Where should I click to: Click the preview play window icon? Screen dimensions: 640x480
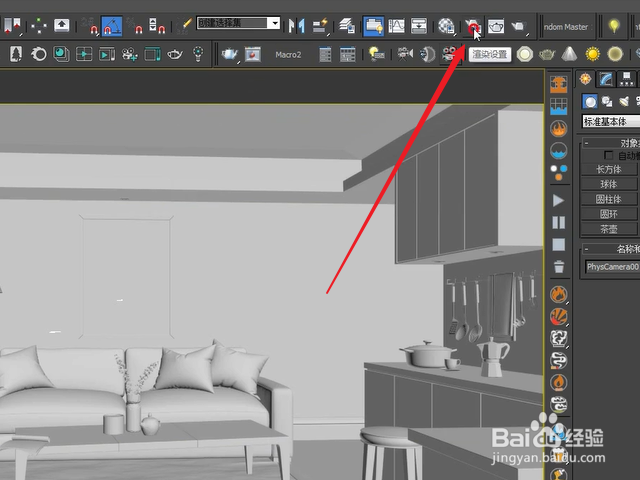(107, 54)
